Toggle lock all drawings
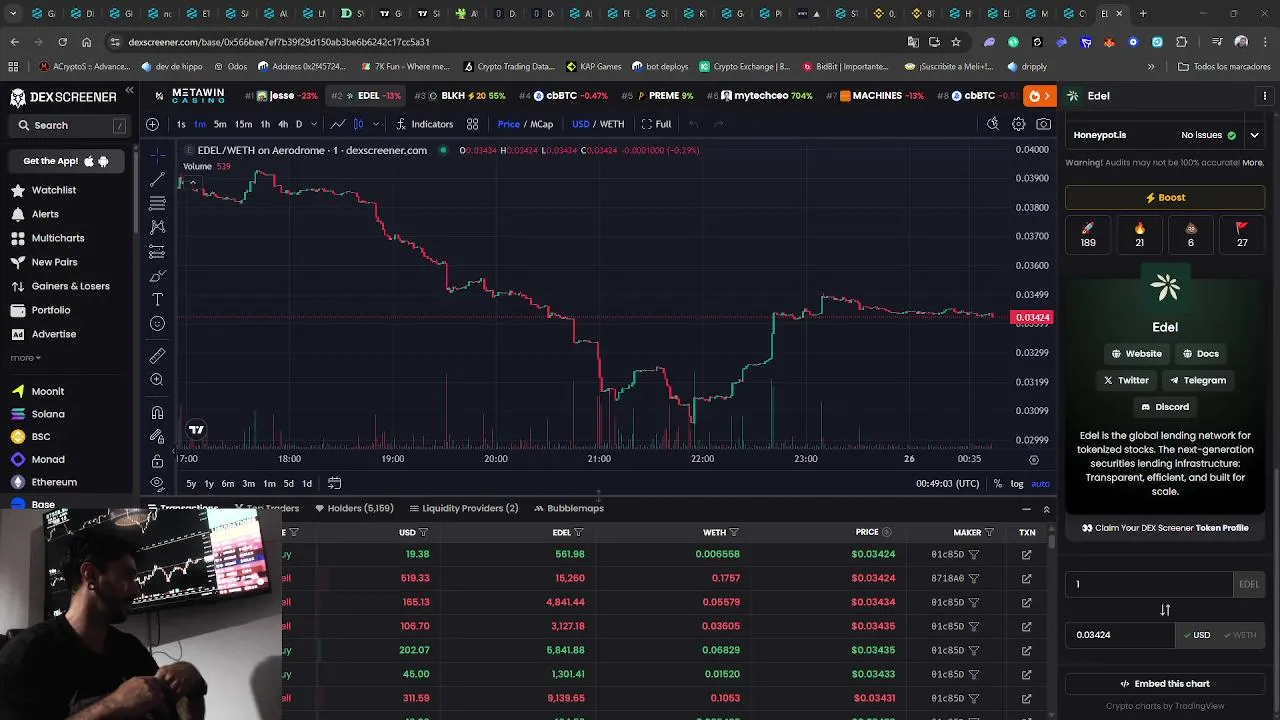Screen dimensions: 1280x720 click(157, 461)
